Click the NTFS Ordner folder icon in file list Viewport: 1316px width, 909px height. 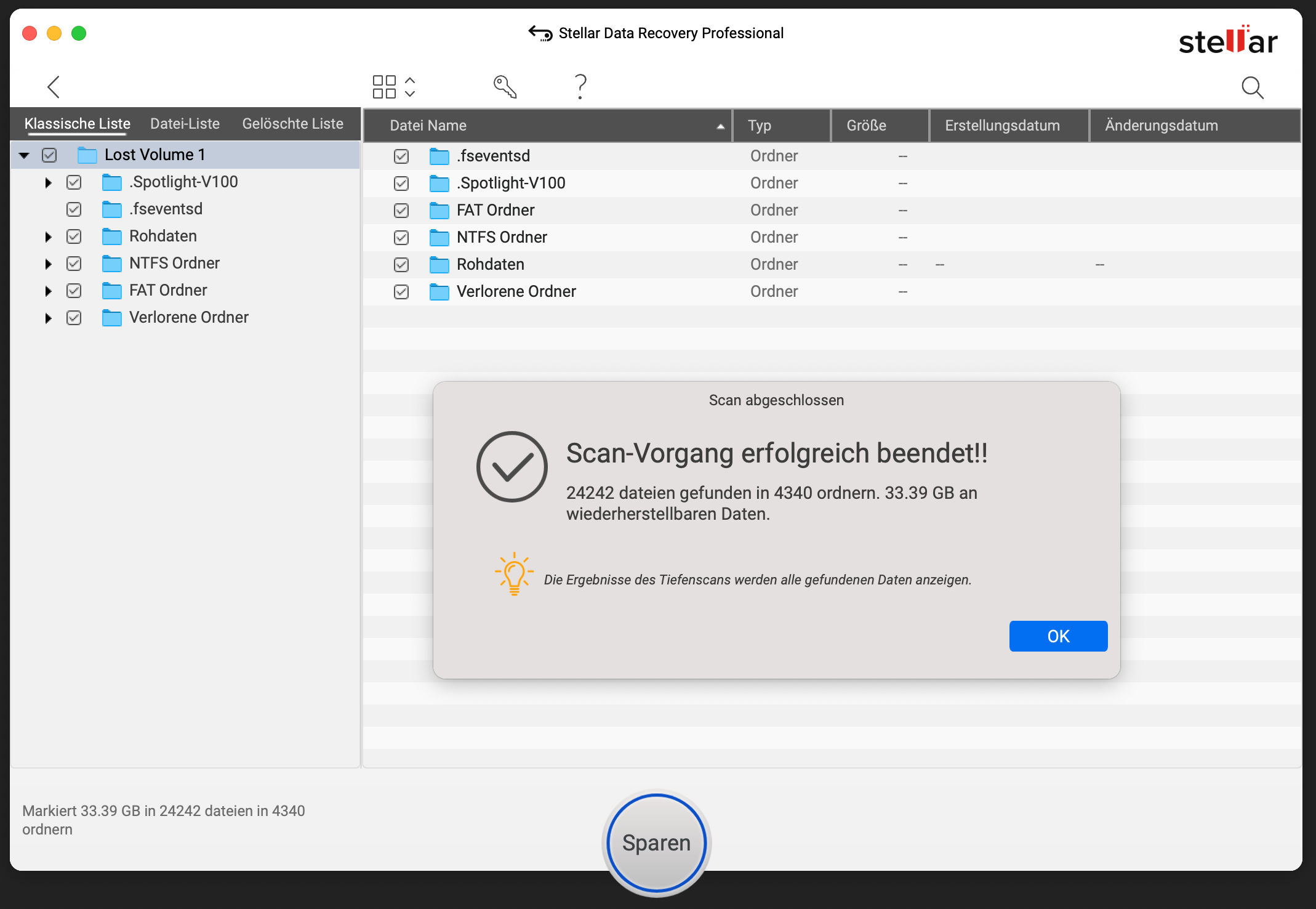pos(439,238)
